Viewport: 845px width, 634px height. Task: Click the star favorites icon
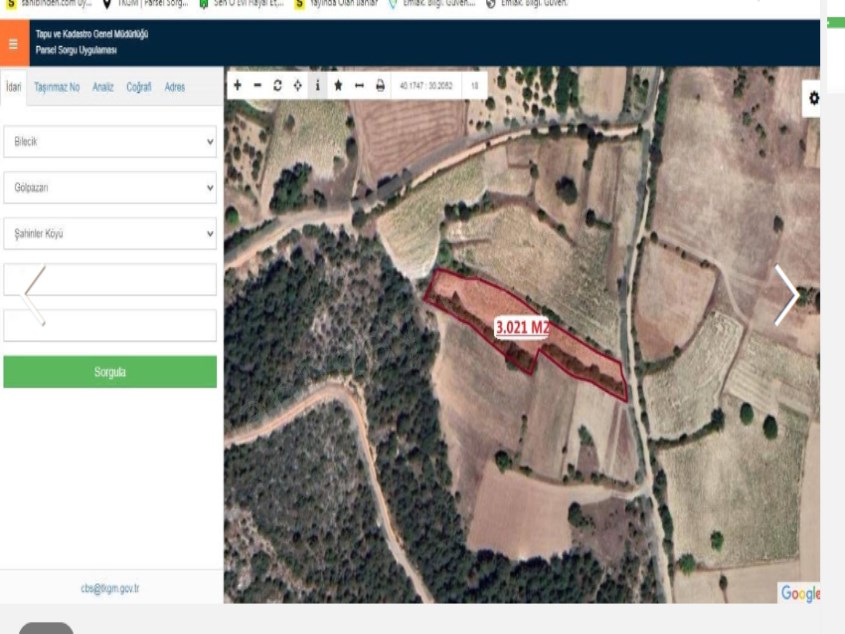tap(339, 86)
